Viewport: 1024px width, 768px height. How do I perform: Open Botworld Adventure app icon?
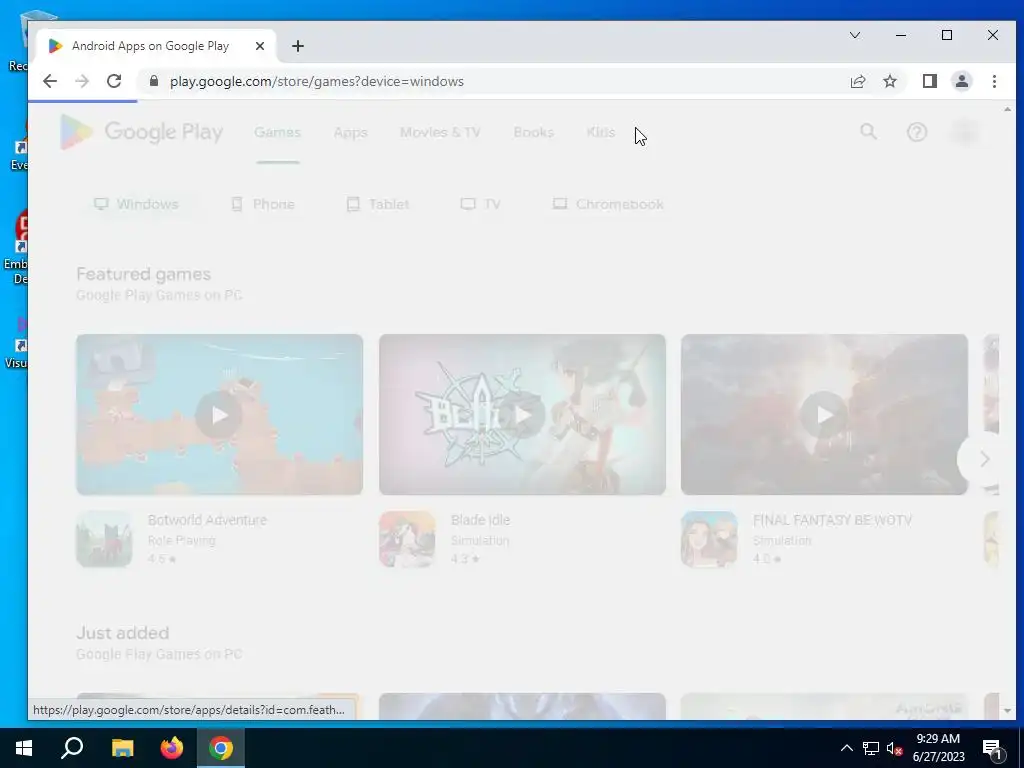click(x=104, y=539)
